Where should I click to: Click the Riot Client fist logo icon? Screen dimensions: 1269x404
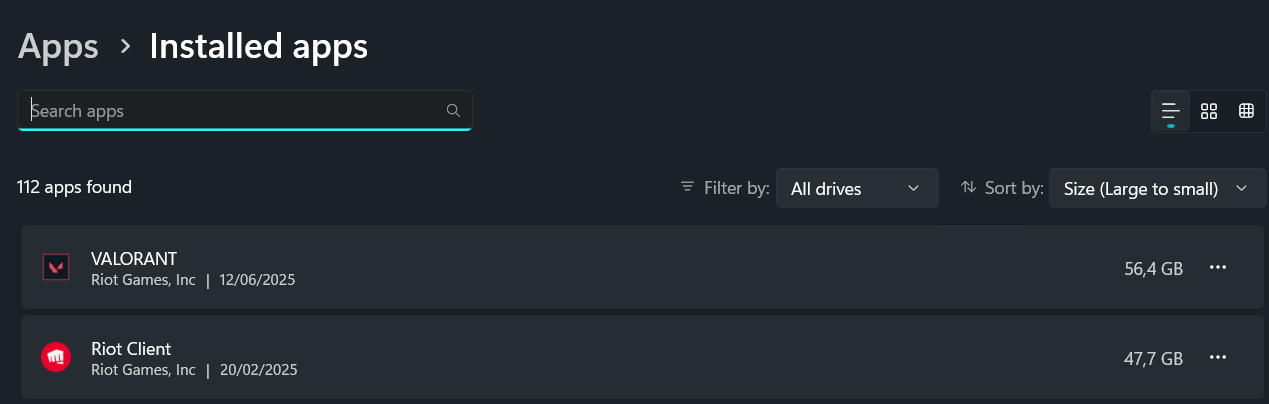[x=54, y=358]
